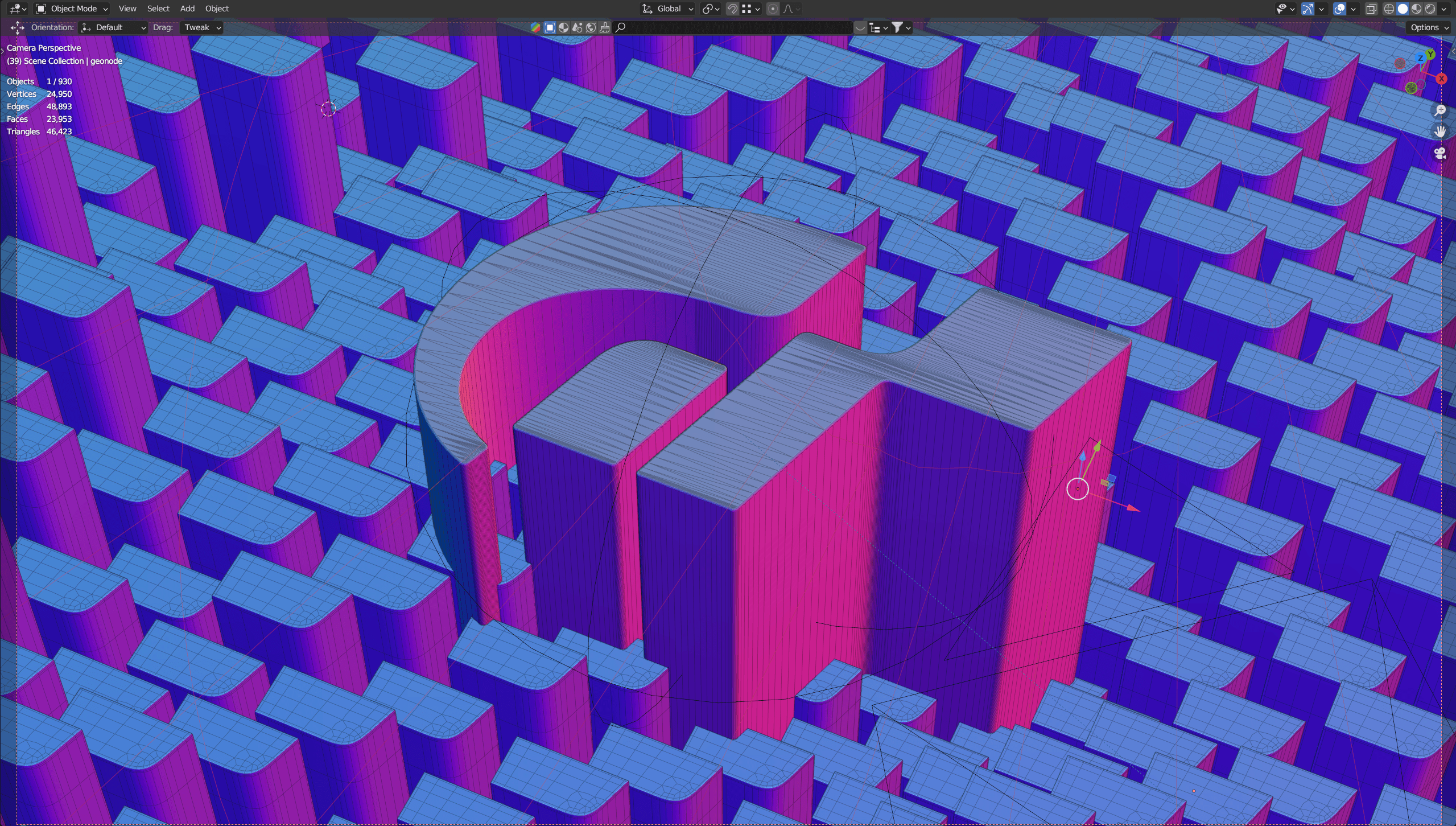The height and width of the screenshot is (826, 1456).
Task: Switch to Wireframe viewport shading
Action: click(x=1389, y=9)
